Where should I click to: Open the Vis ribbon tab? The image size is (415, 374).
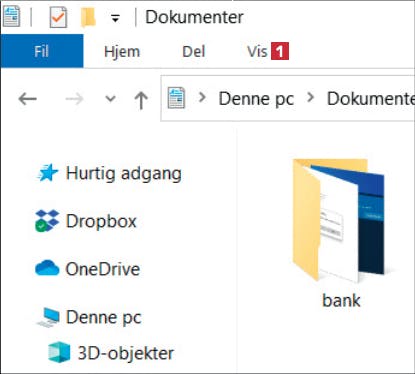click(257, 52)
